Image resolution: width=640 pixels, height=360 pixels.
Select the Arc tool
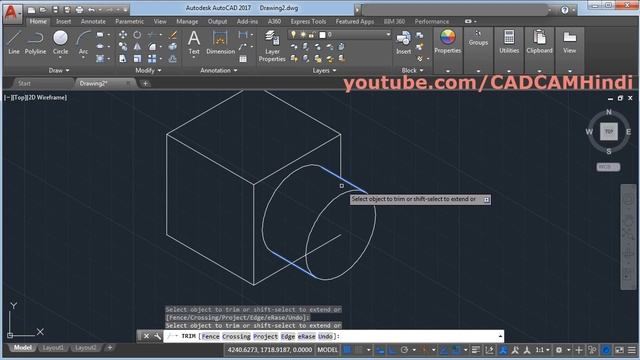83,42
